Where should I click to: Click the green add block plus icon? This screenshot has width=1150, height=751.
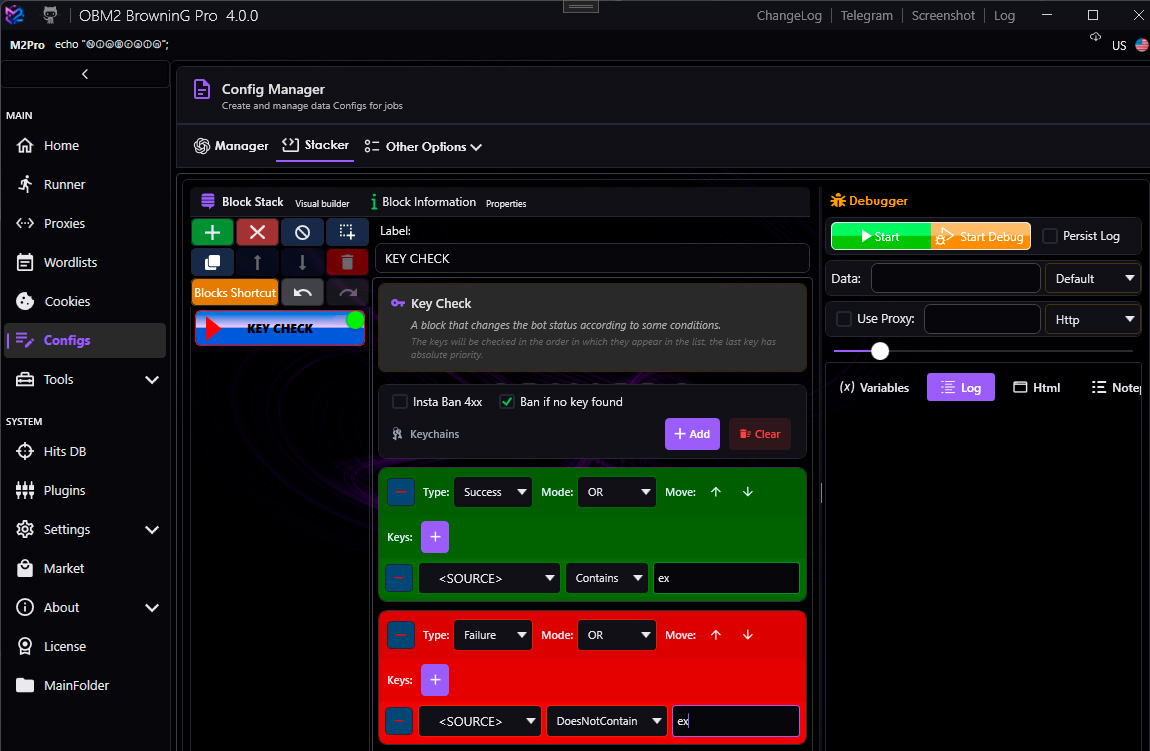(x=213, y=232)
